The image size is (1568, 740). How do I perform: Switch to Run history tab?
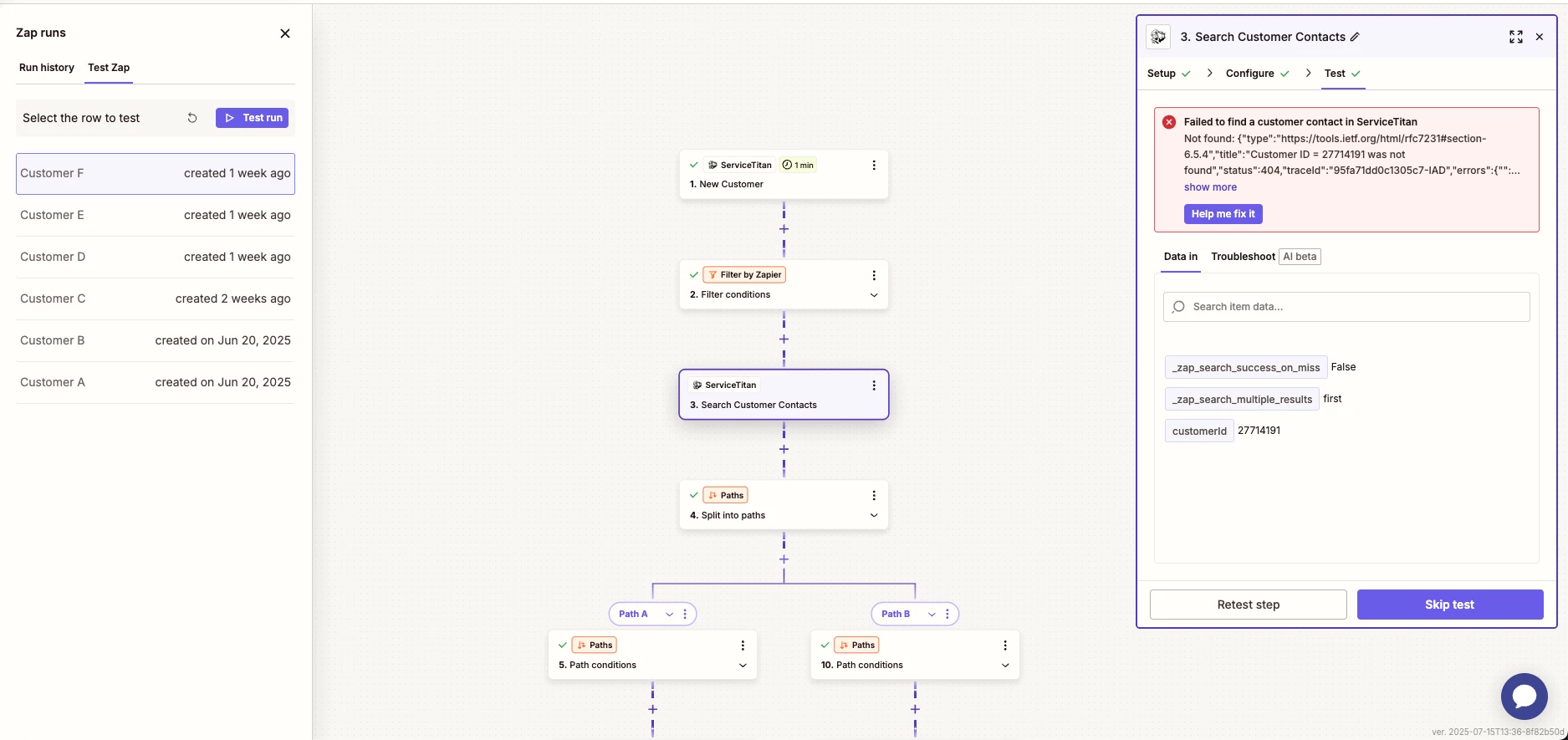tap(47, 68)
